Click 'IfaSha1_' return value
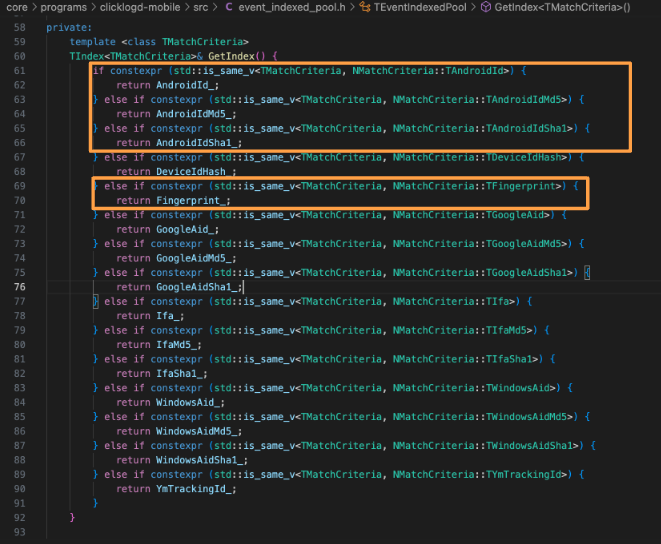 click(x=180, y=374)
